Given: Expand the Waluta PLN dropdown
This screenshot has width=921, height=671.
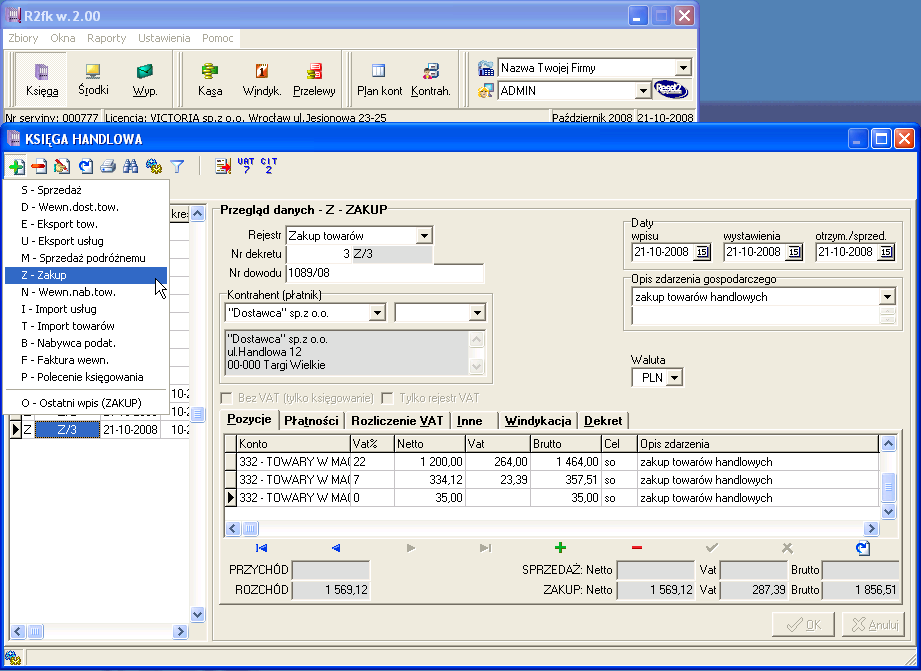Looking at the screenshot, I should (x=675, y=378).
